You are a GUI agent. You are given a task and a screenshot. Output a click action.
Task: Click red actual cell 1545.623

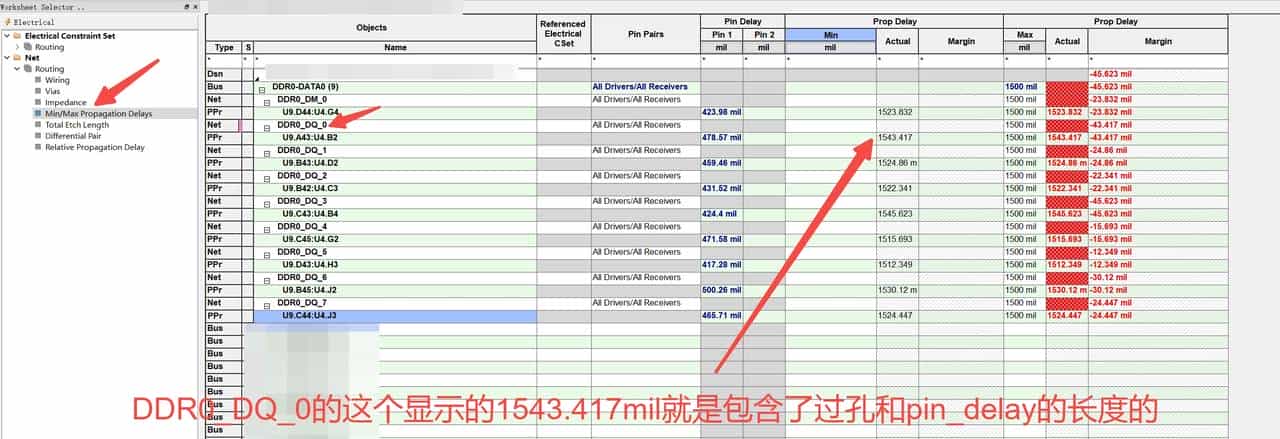pyautogui.click(x=1066, y=214)
